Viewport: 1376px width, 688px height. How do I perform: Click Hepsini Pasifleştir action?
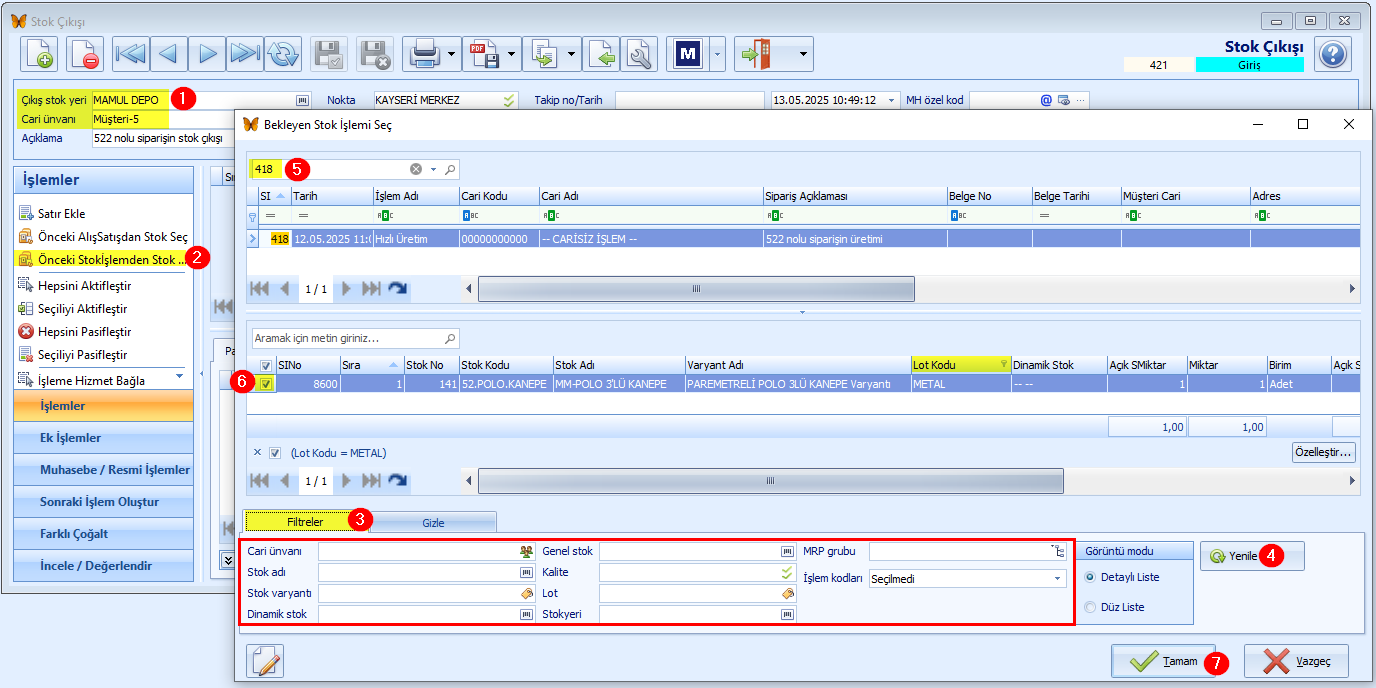pos(84,331)
